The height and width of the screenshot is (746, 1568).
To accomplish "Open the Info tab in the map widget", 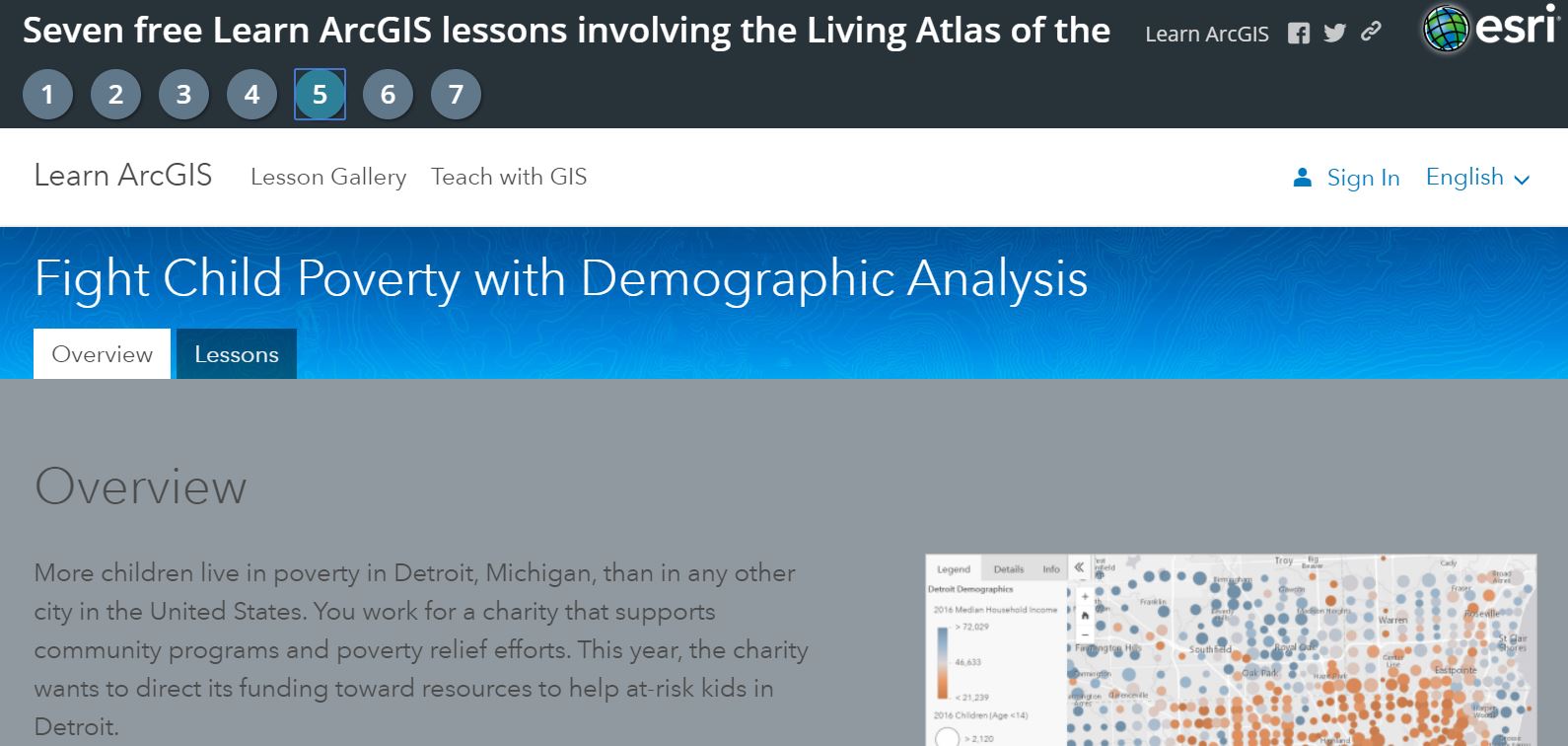I will [1051, 568].
